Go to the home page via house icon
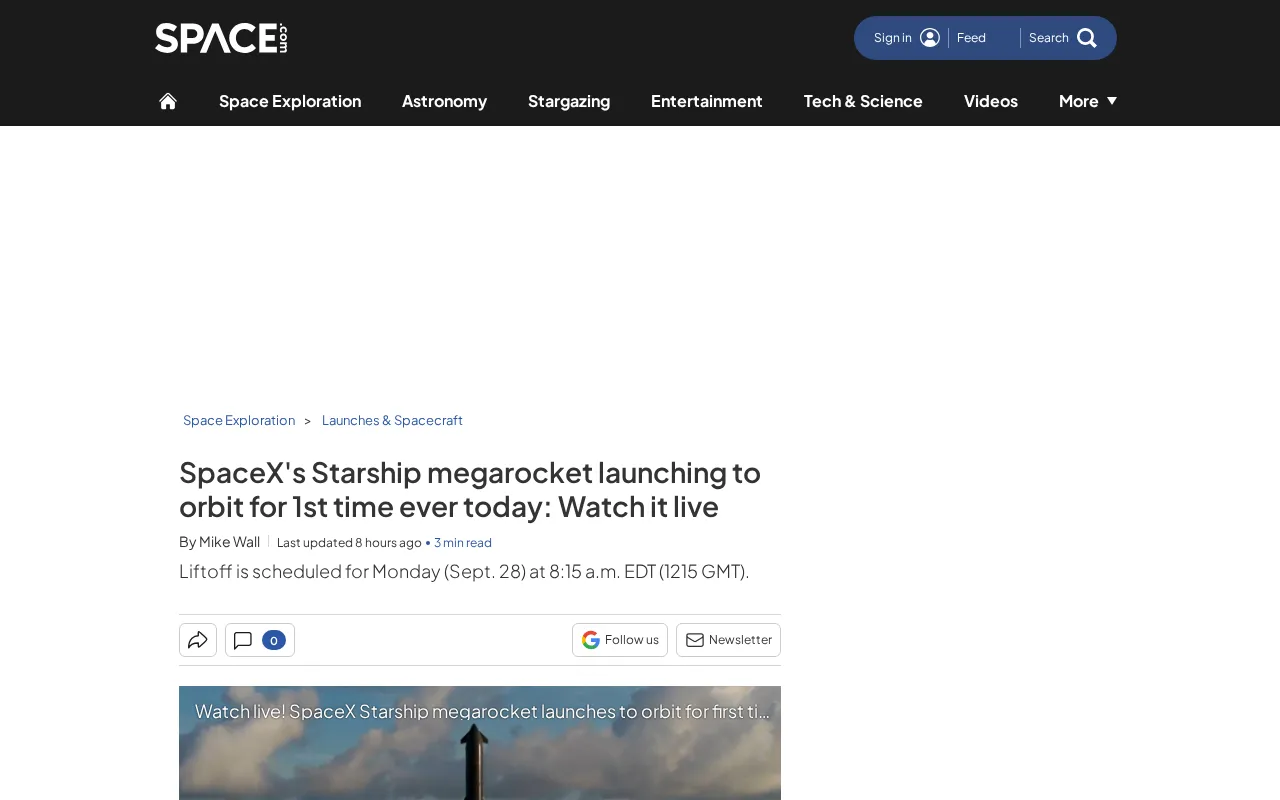Image resolution: width=1280 pixels, height=800 pixels. [168, 101]
